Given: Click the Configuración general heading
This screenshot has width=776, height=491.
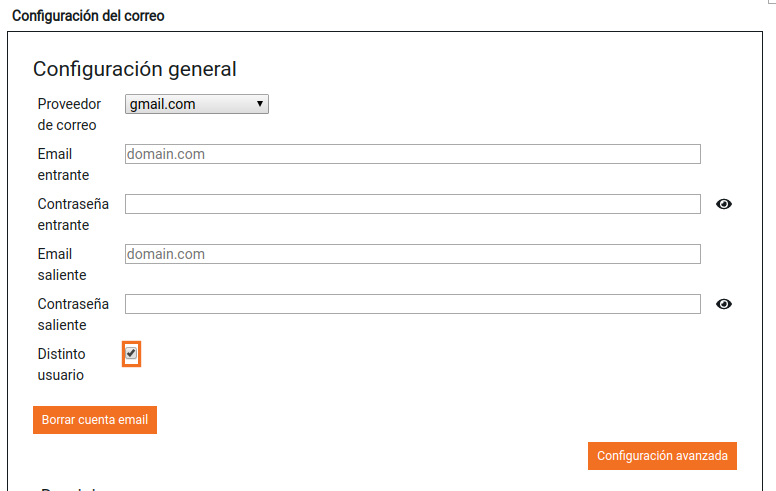Looking at the screenshot, I should coord(135,69).
